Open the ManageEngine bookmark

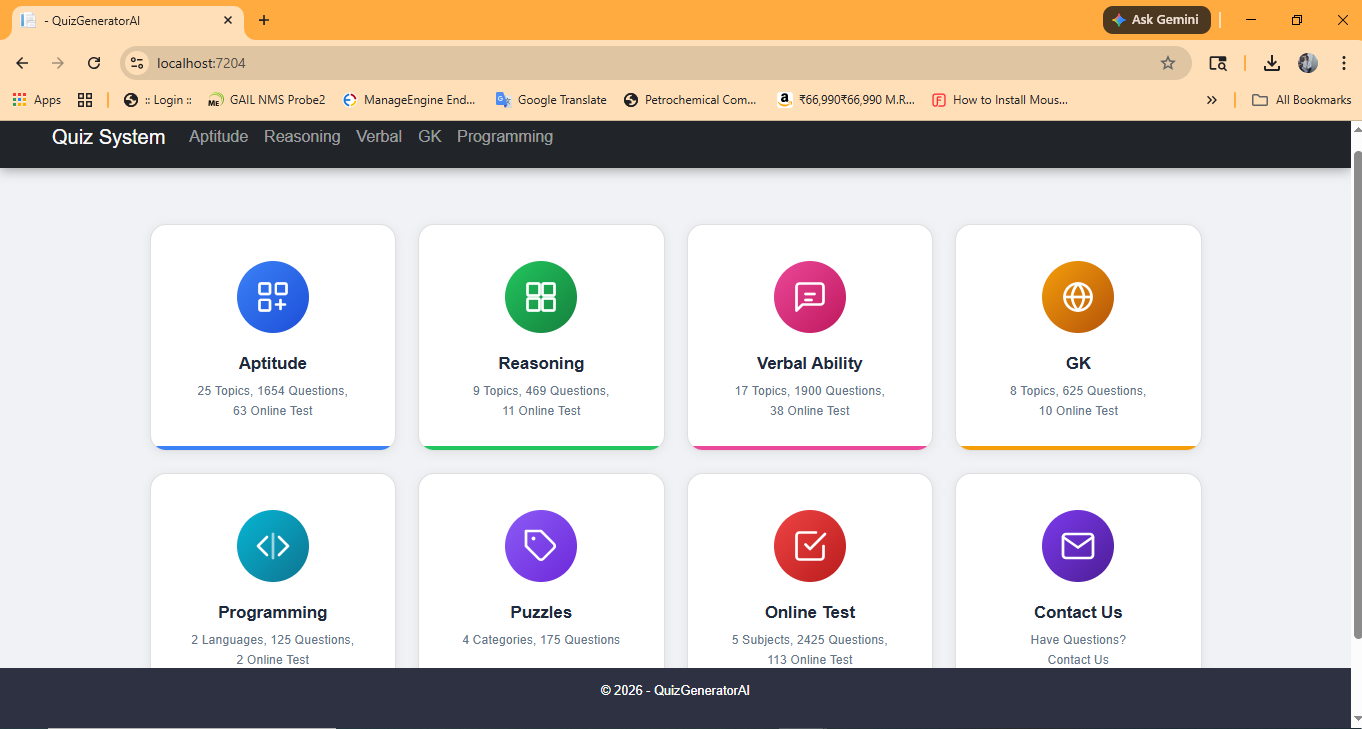(409, 100)
